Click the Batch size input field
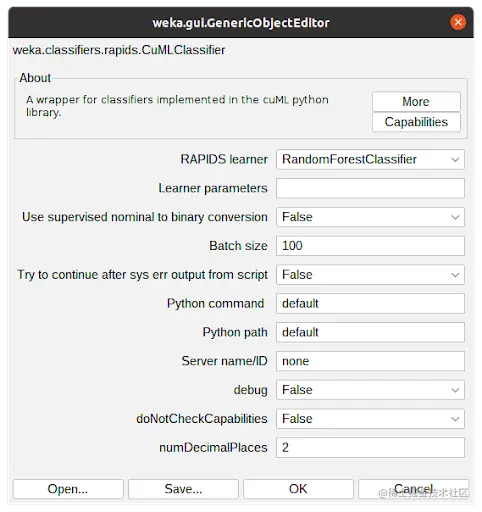 pos(370,246)
